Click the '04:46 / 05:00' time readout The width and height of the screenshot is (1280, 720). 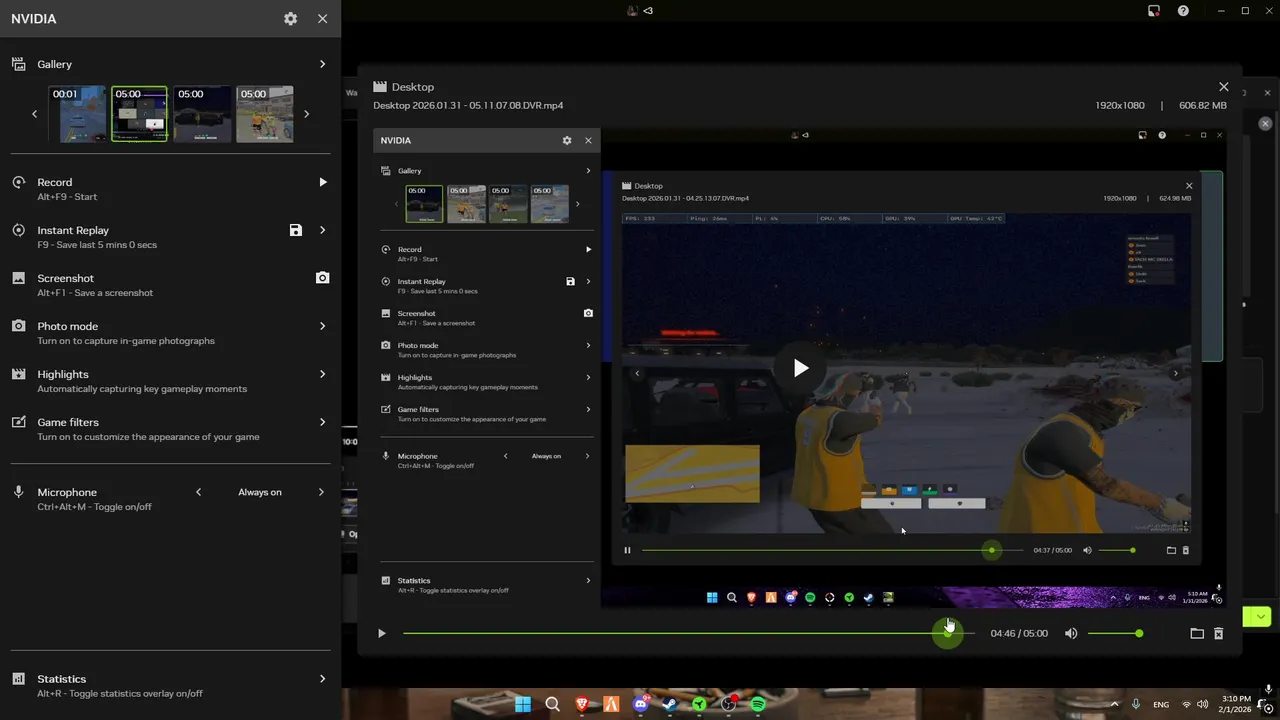click(x=1019, y=633)
